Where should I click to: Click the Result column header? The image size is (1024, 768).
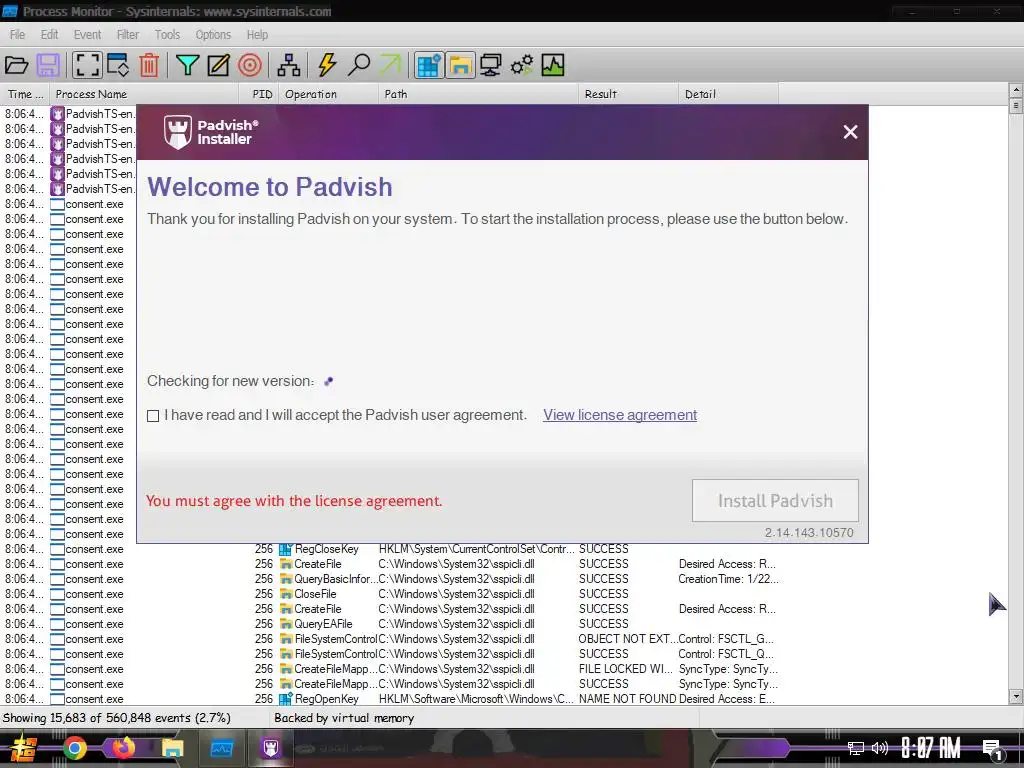point(629,94)
